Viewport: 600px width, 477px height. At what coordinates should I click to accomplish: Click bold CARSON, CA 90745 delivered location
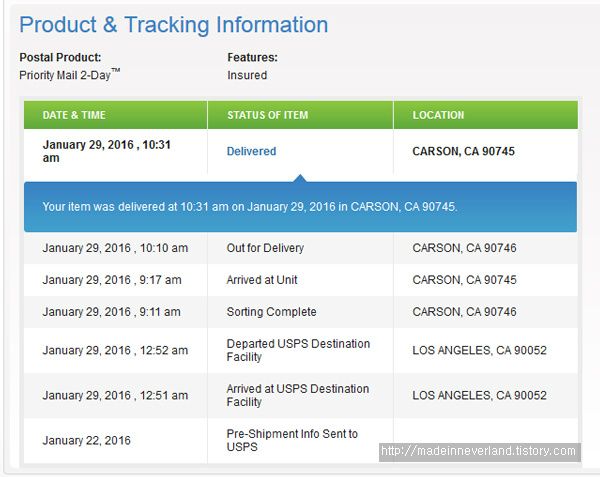coord(463,151)
